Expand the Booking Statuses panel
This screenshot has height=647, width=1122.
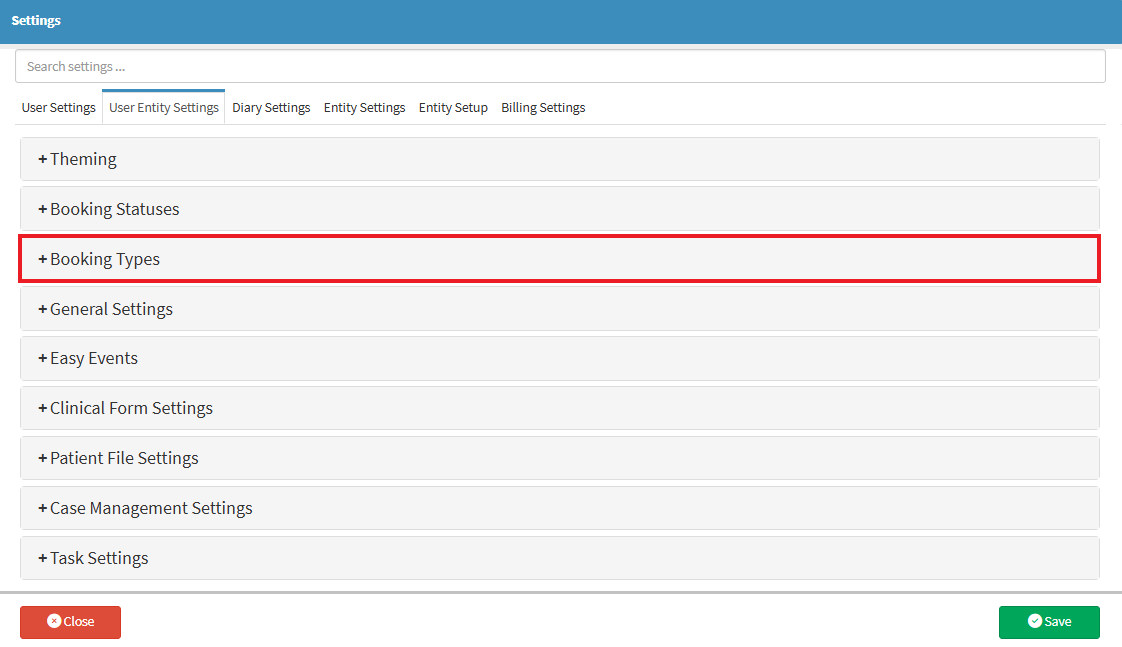tap(560, 209)
